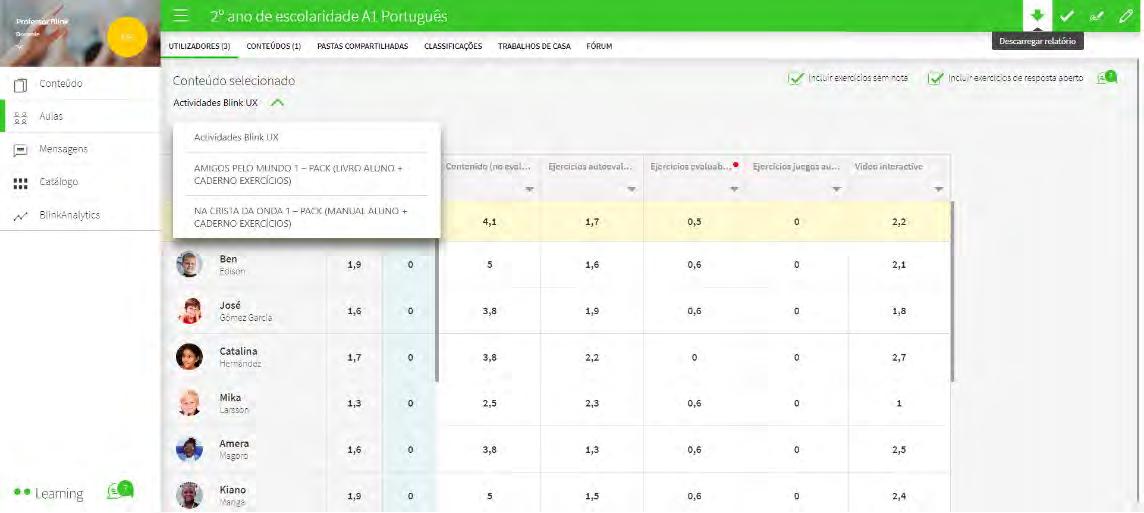Download the report with arrow icon
Screen dimensions: 1144x513
click(1037, 16)
